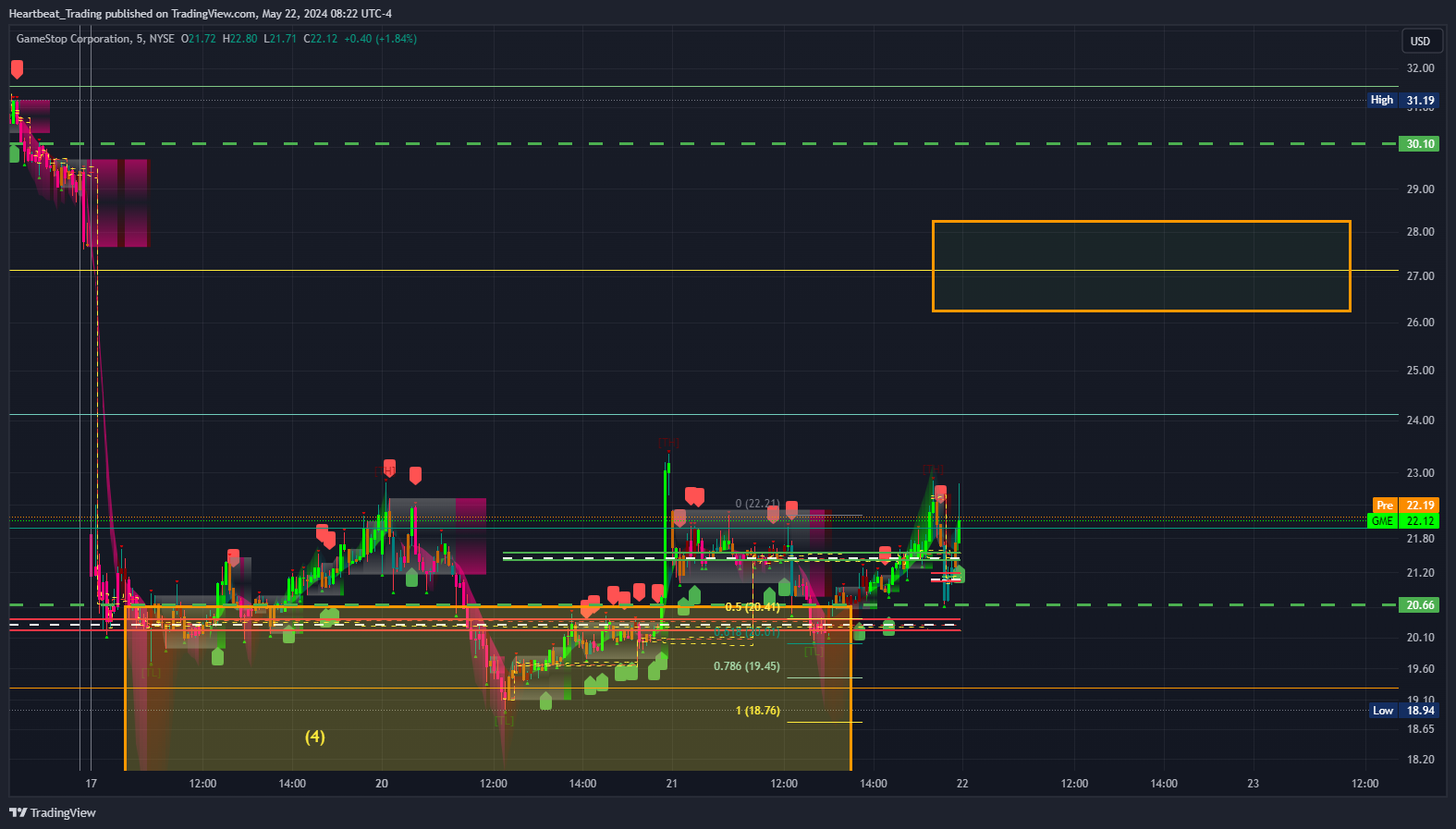Click the 20.10 price axis label
Viewport: 1456px width, 829px height.
coord(1420,638)
